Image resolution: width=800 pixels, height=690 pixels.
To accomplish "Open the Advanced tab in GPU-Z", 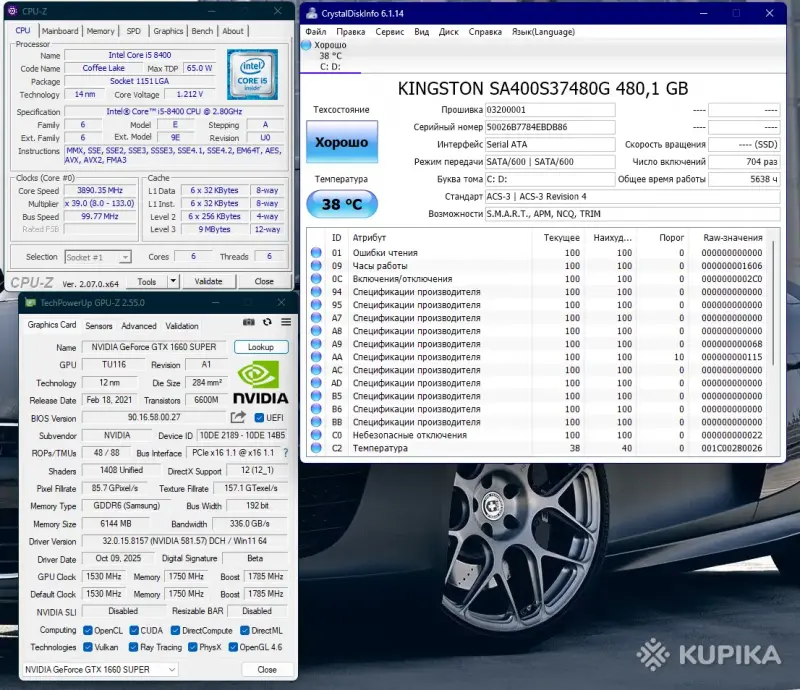I will (x=139, y=326).
